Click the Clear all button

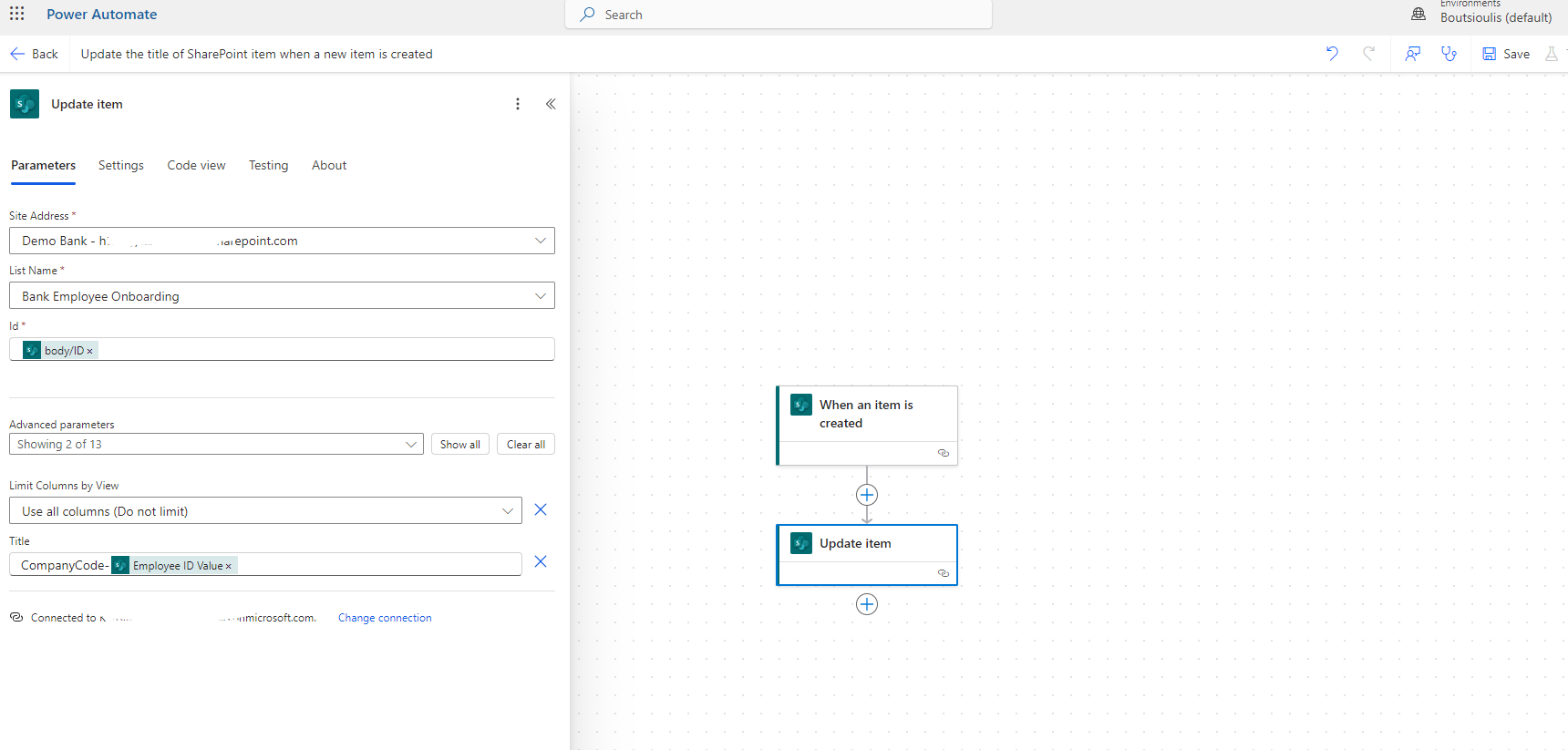point(526,444)
